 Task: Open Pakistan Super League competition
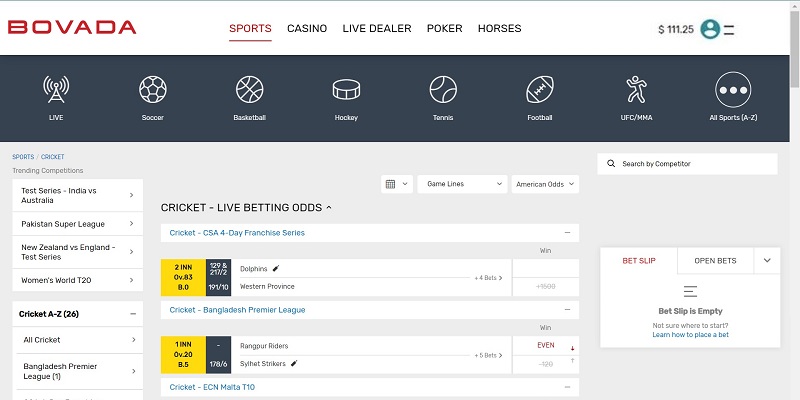78,224
